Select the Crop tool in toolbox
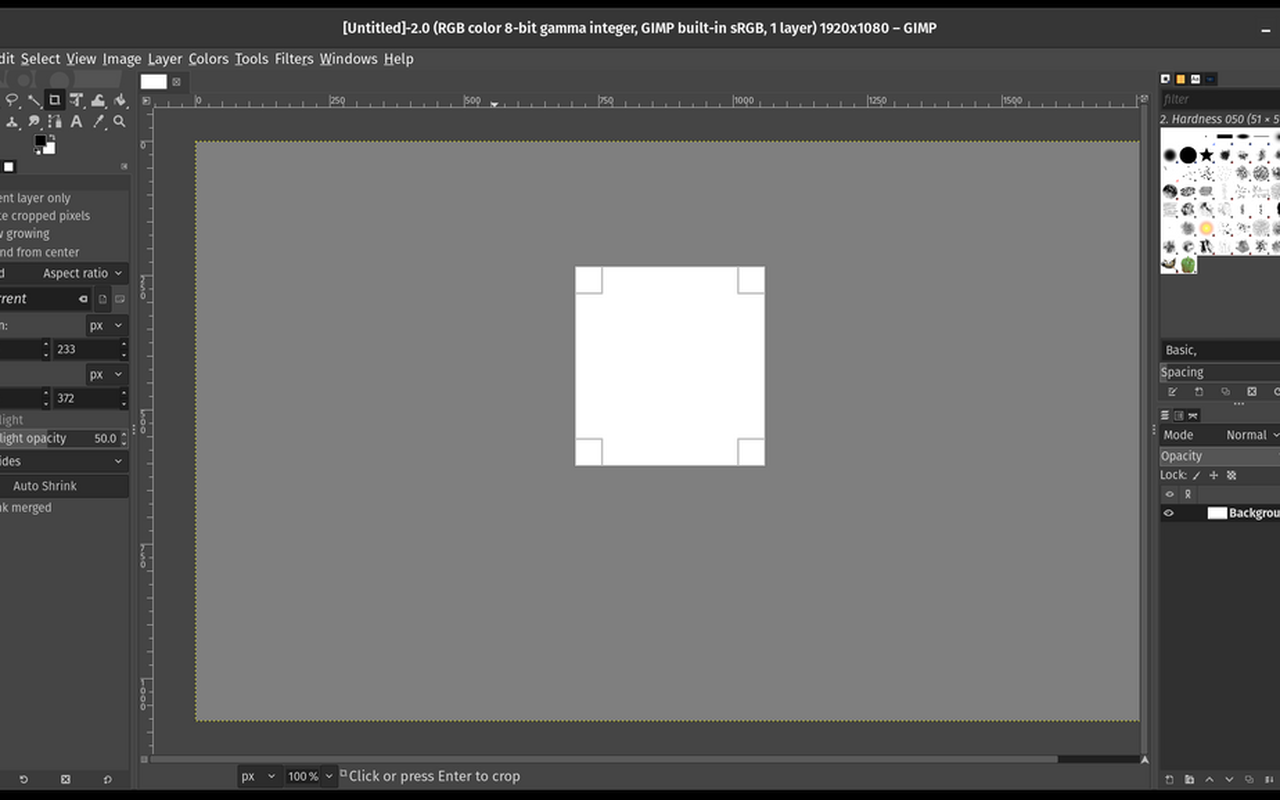Image resolution: width=1280 pixels, height=800 pixels. (x=55, y=100)
